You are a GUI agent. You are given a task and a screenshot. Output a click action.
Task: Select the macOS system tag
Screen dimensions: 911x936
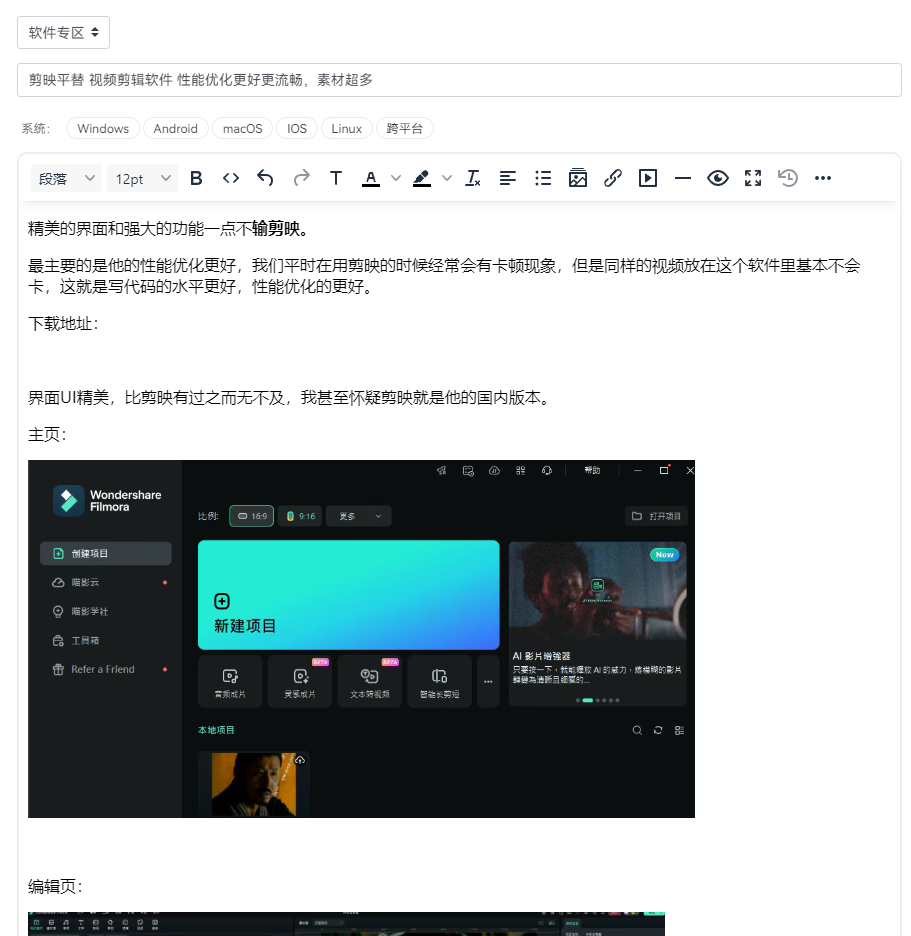(242, 128)
